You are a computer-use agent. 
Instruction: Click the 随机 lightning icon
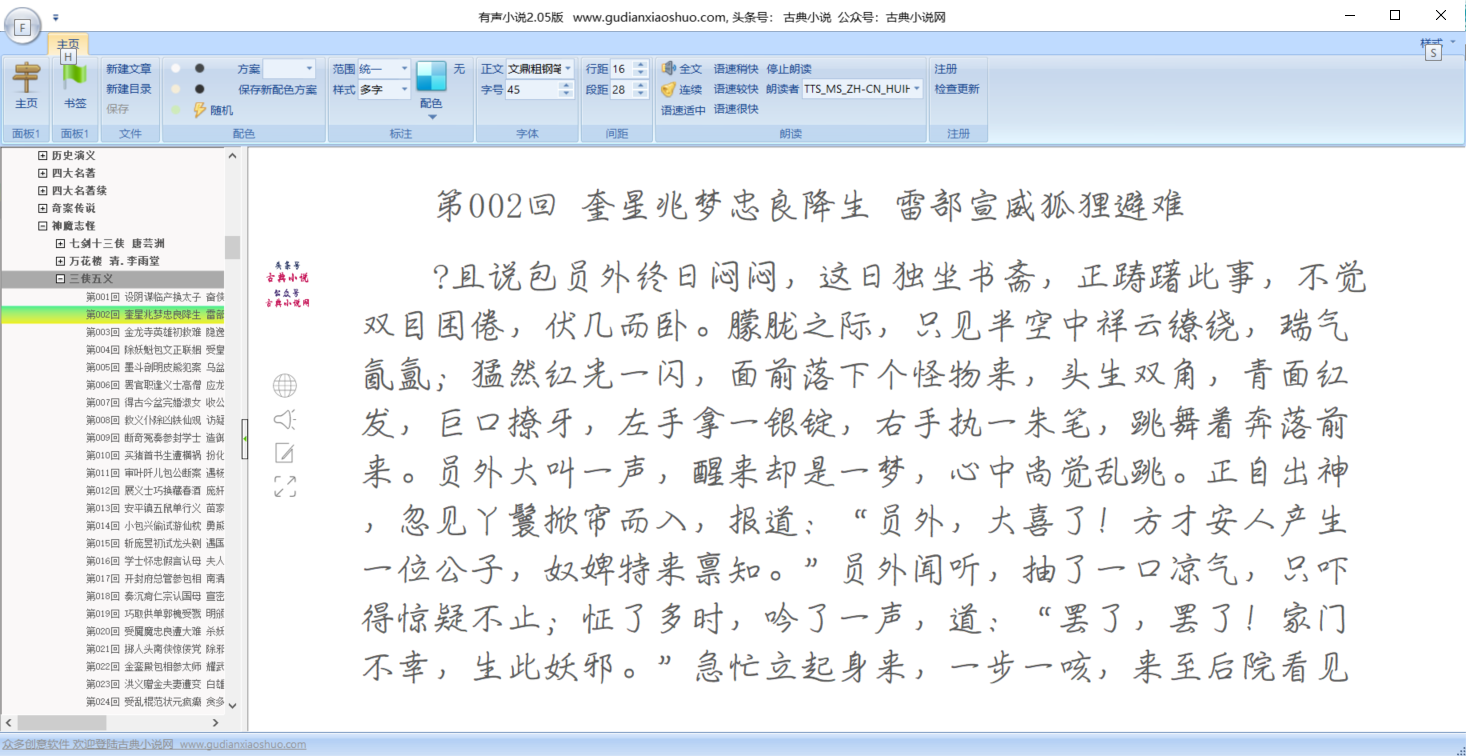(200, 110)
